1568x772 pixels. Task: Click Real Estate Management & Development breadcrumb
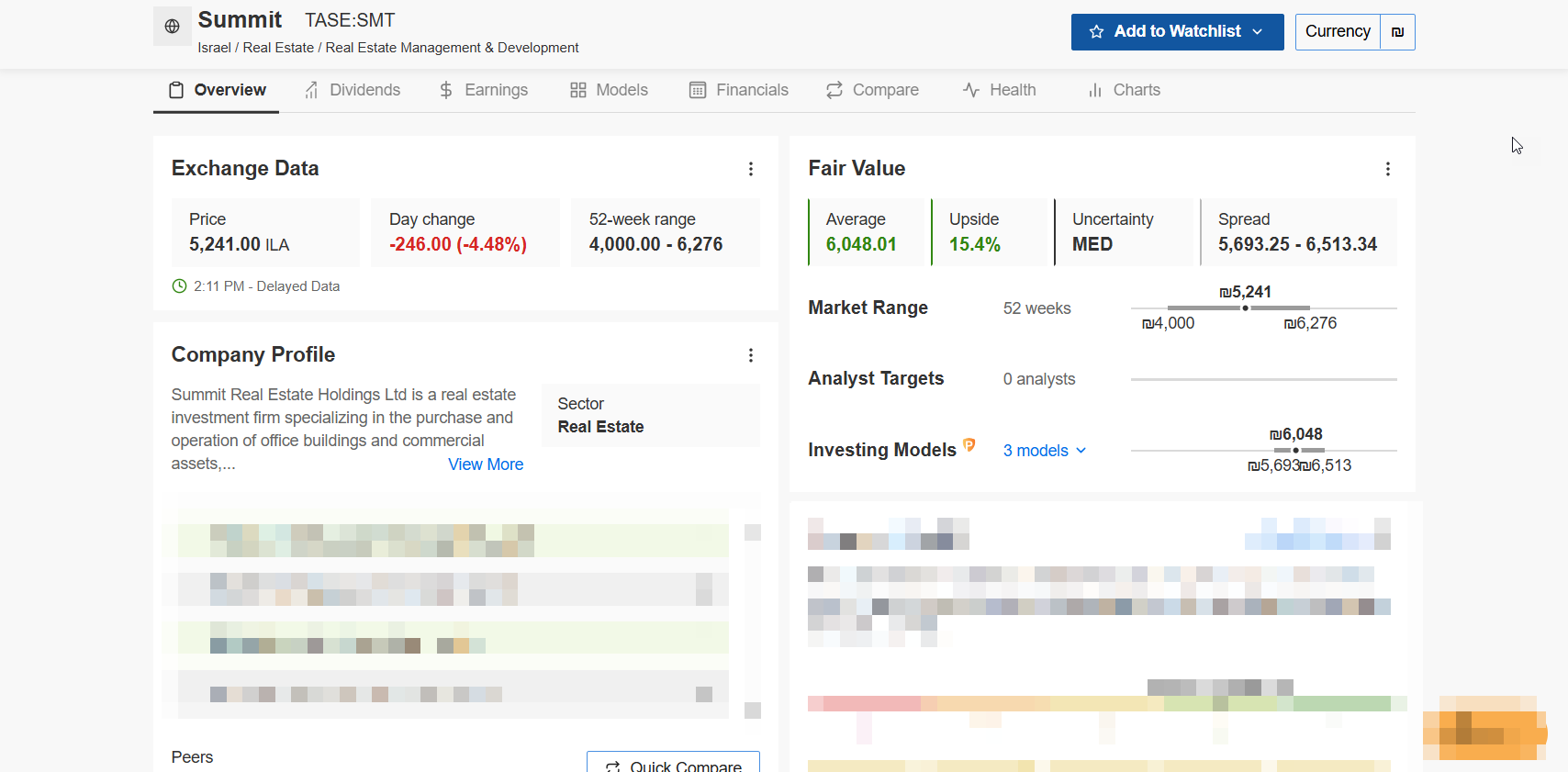tap(452, 48)
